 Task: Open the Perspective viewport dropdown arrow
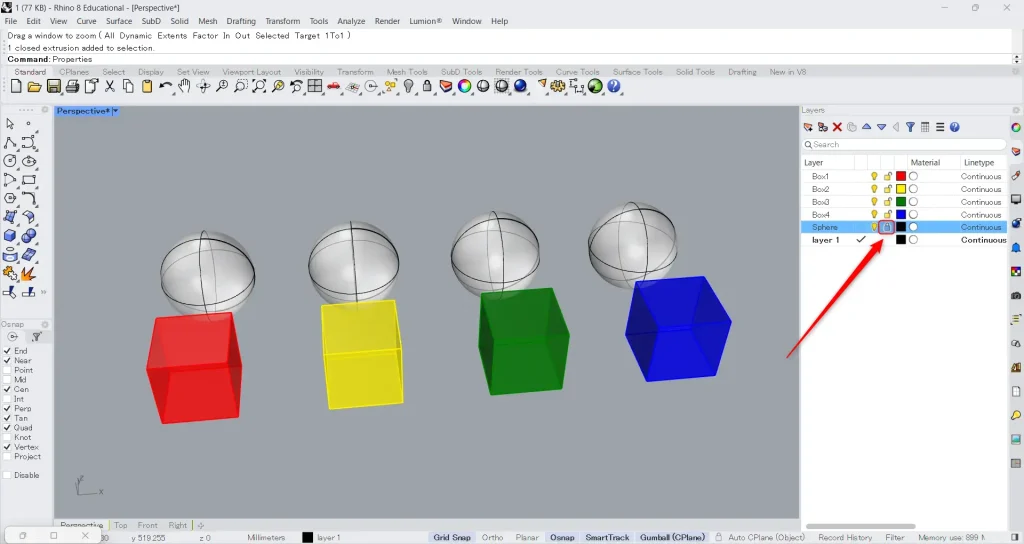click(115, 111)
